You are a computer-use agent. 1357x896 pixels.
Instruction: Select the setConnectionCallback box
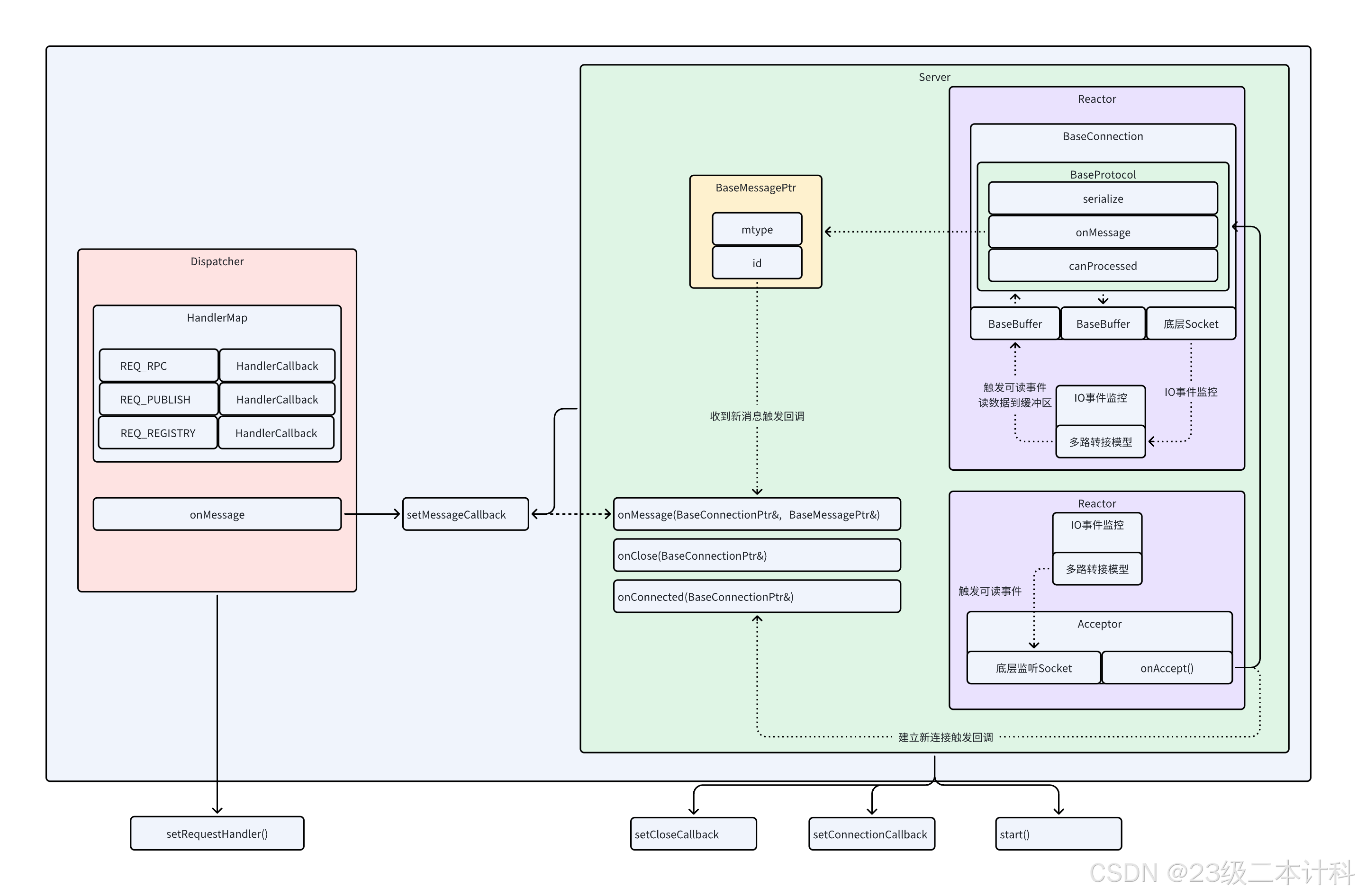point(871,833)
